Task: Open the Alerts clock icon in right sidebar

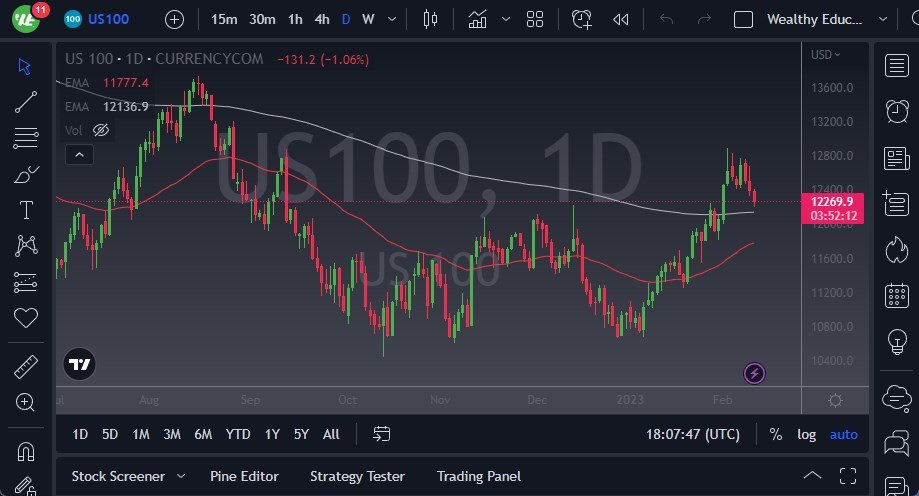Action: [897, 112]
